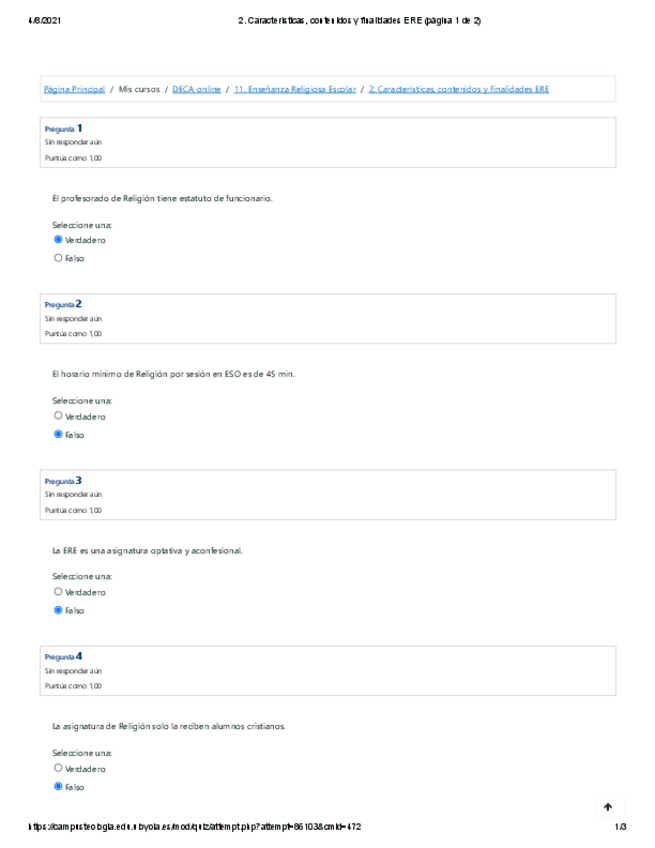Pick Verdadero for Pregunta 4
This screenshot has height=848, width=655.
pyautogui.click(x=58, y=768)
